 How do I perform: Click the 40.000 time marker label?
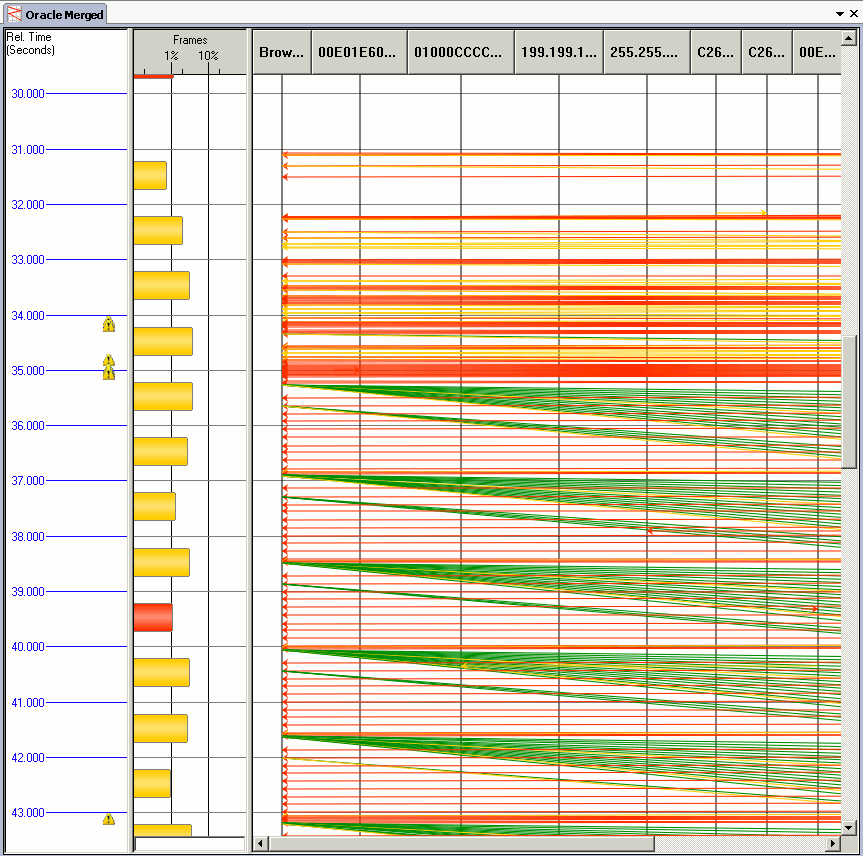pos(28,646)
